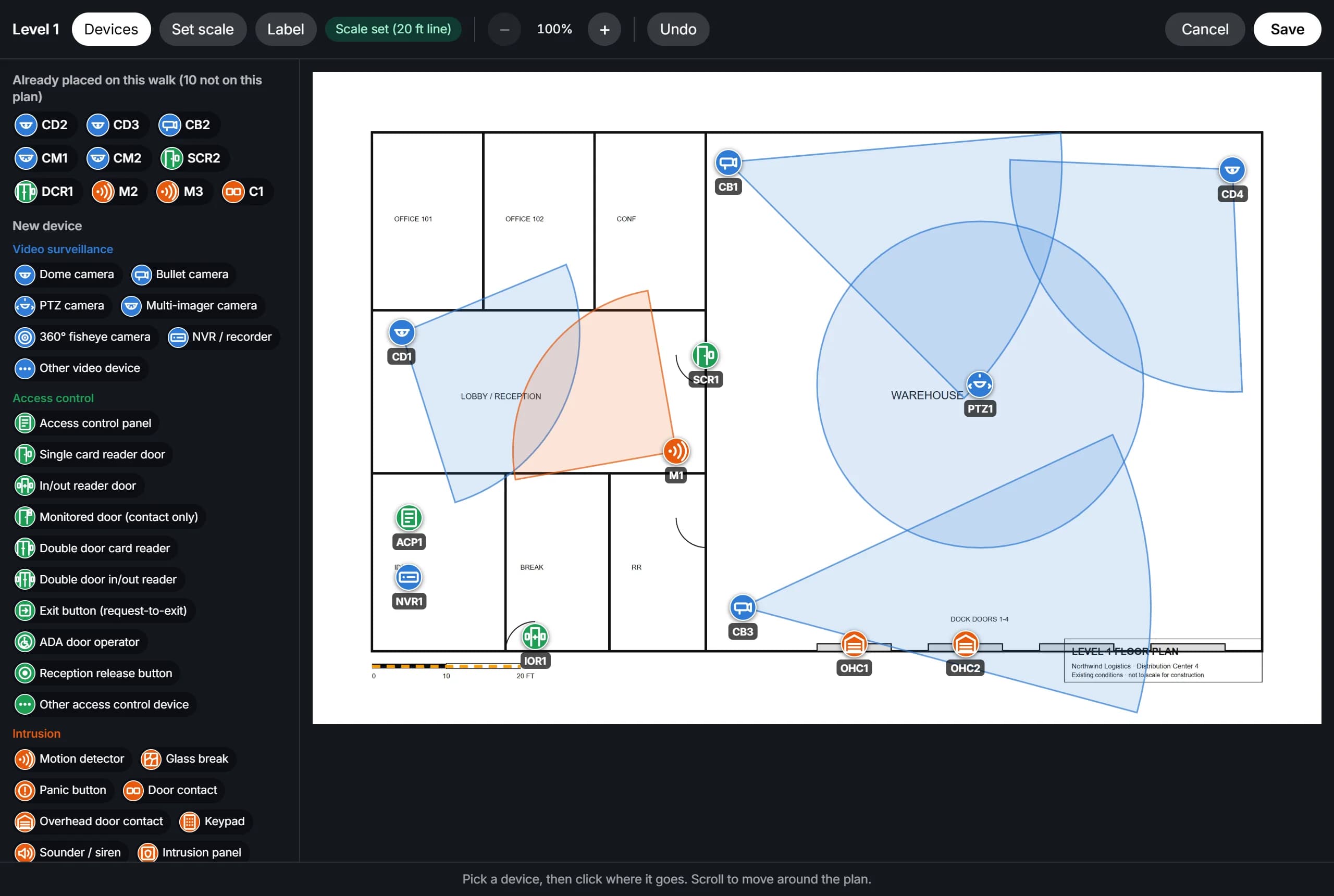Switch to Set scale mode
The image size is (1334, 896).
[203, 29]
